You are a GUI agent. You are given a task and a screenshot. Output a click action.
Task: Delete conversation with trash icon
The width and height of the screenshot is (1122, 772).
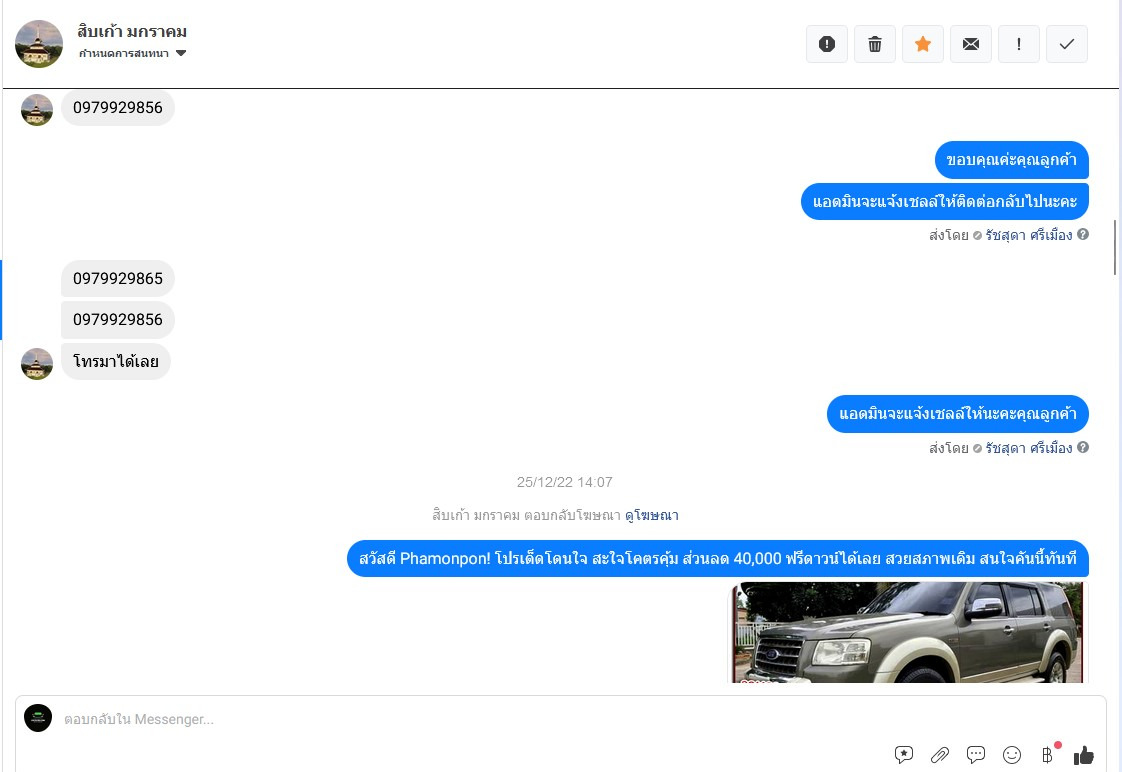pyautogui.click(x=874, y=44)
